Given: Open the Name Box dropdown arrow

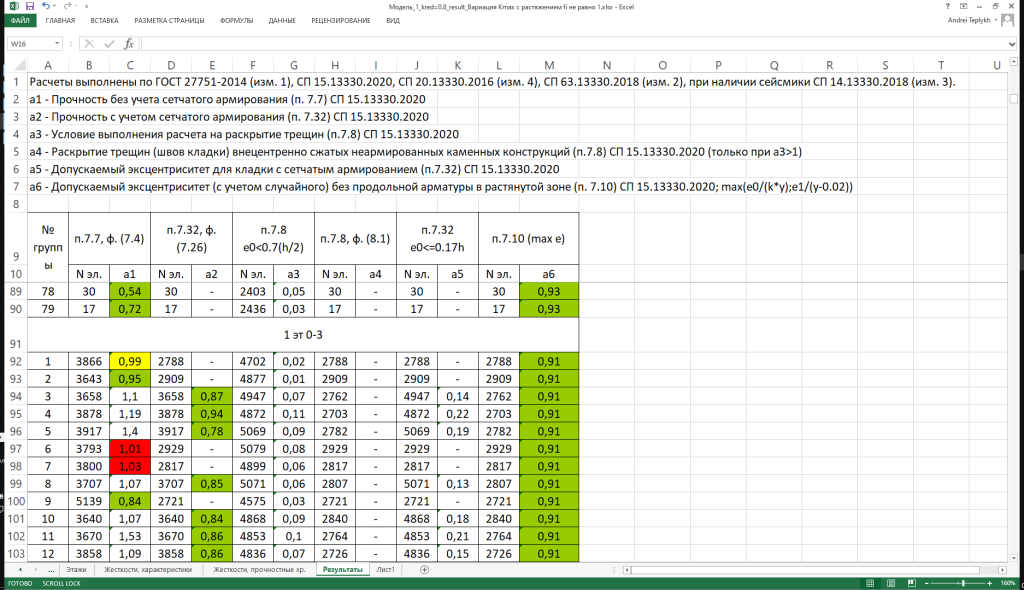Looking at the screenshot, I should click(57, 44).
